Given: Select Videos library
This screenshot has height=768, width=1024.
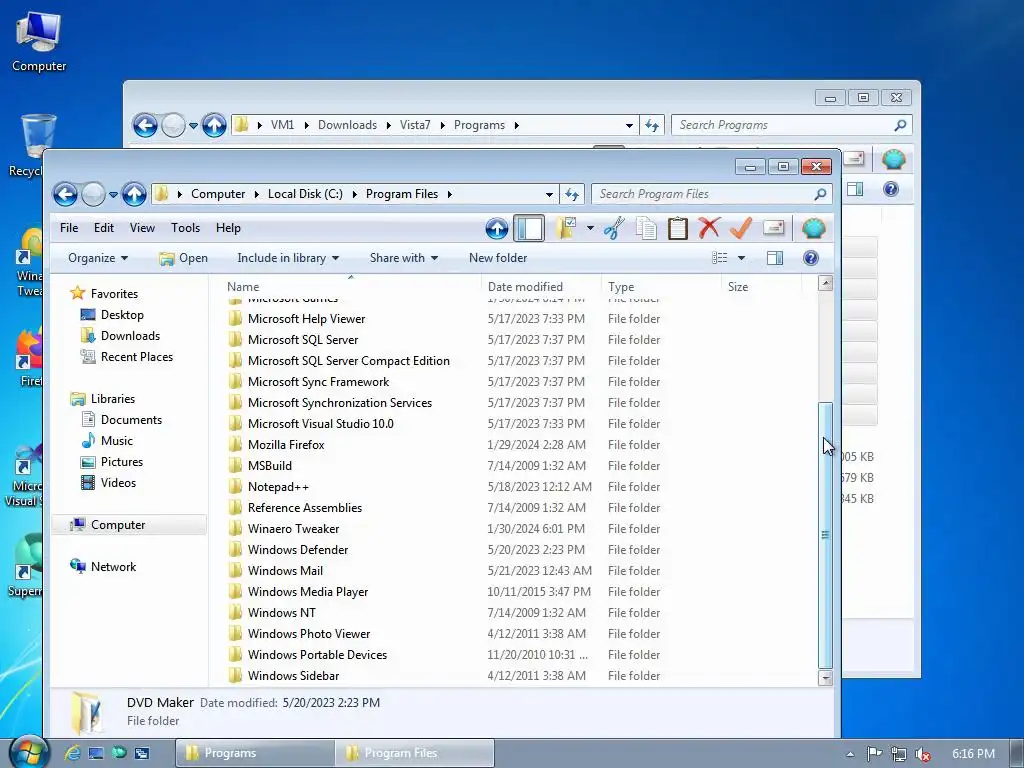Looking at the screenshot, I should point(118,483).
